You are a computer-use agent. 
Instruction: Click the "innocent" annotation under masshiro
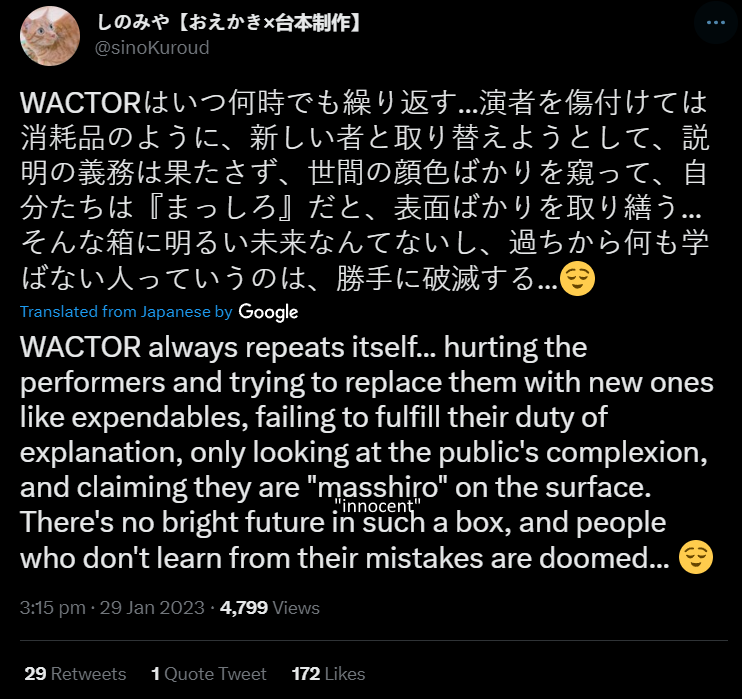tap(377, 506)
